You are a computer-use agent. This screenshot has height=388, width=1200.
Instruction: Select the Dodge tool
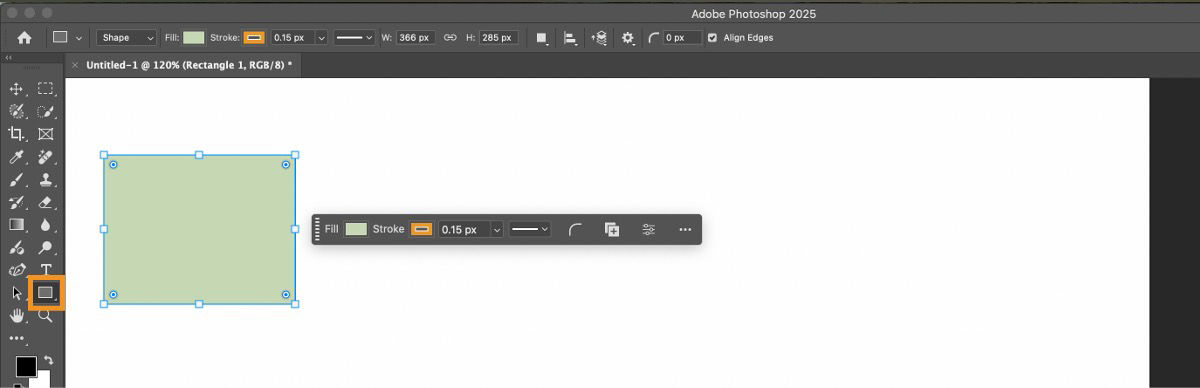(x=45, y=247)
